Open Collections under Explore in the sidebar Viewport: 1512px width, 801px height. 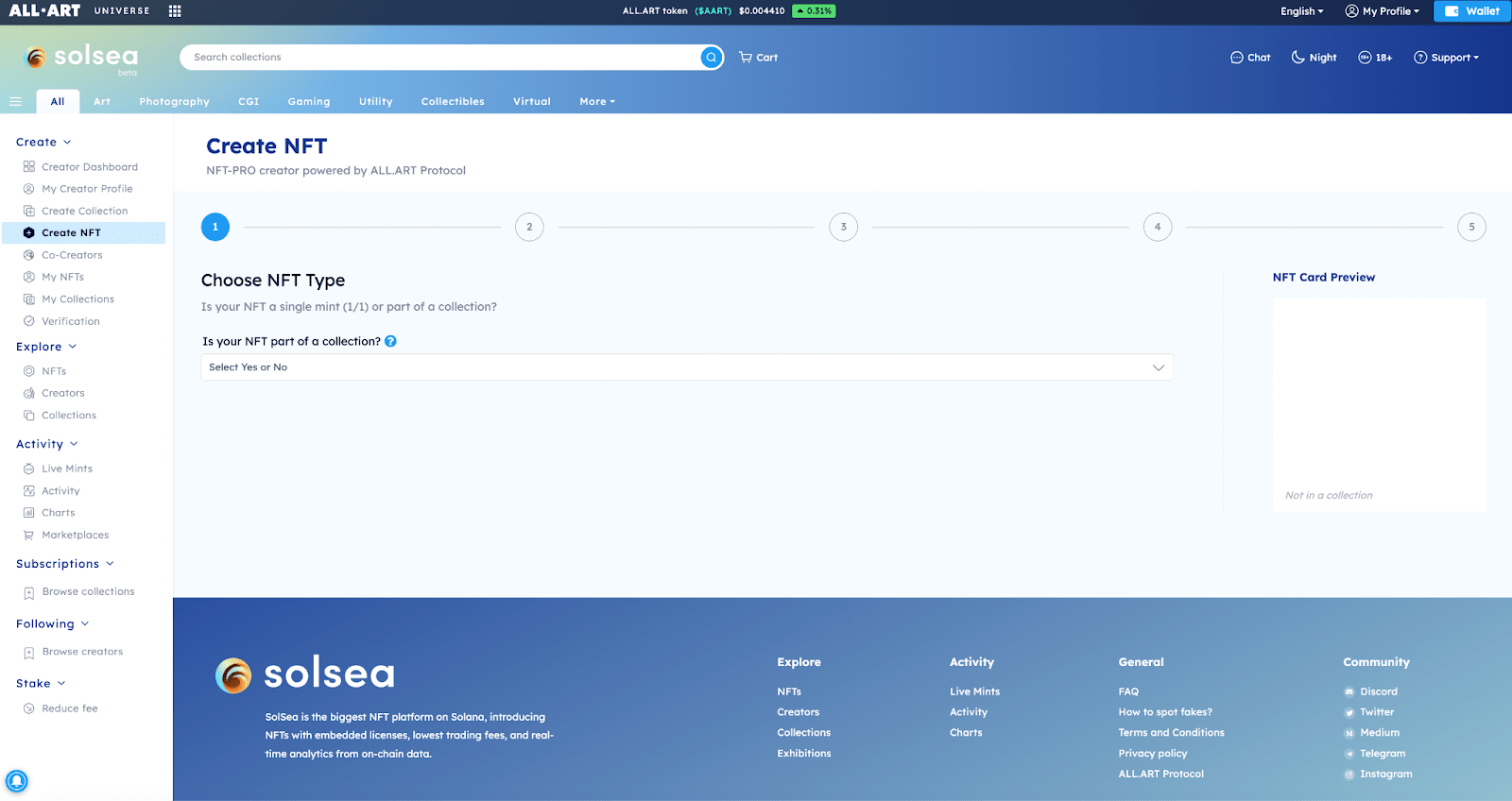pos(60,416)
